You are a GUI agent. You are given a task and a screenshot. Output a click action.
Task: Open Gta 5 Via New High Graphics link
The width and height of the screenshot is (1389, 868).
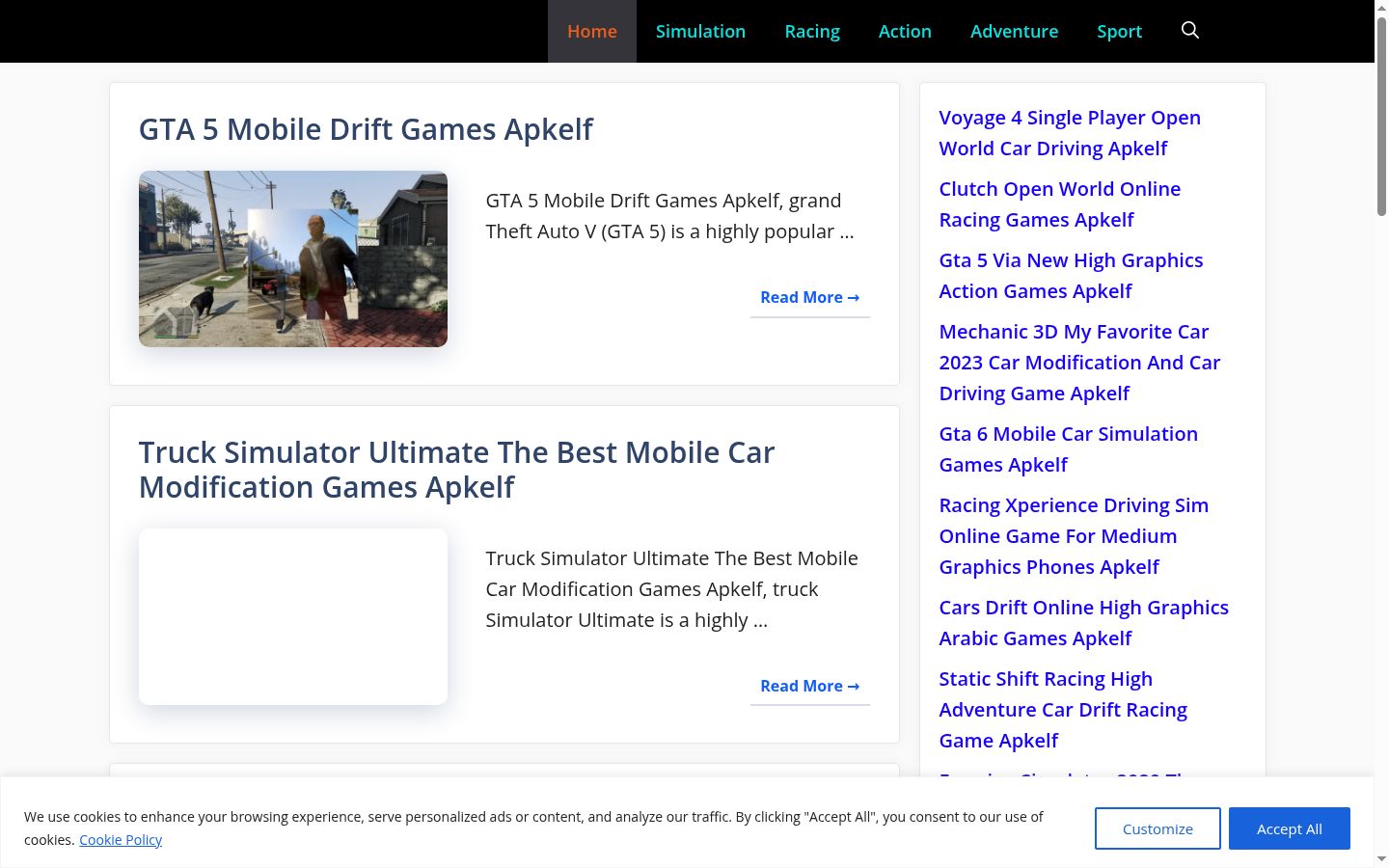click(x=1071, y=276)
